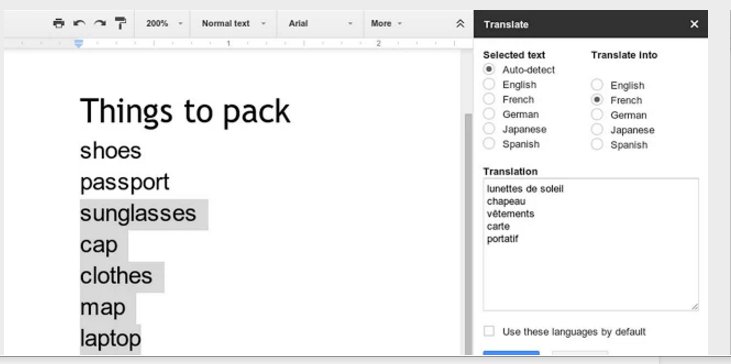Click the Things to pack heading
The height and width of the screenshot is (364, 731).
[x=185, y=111]
